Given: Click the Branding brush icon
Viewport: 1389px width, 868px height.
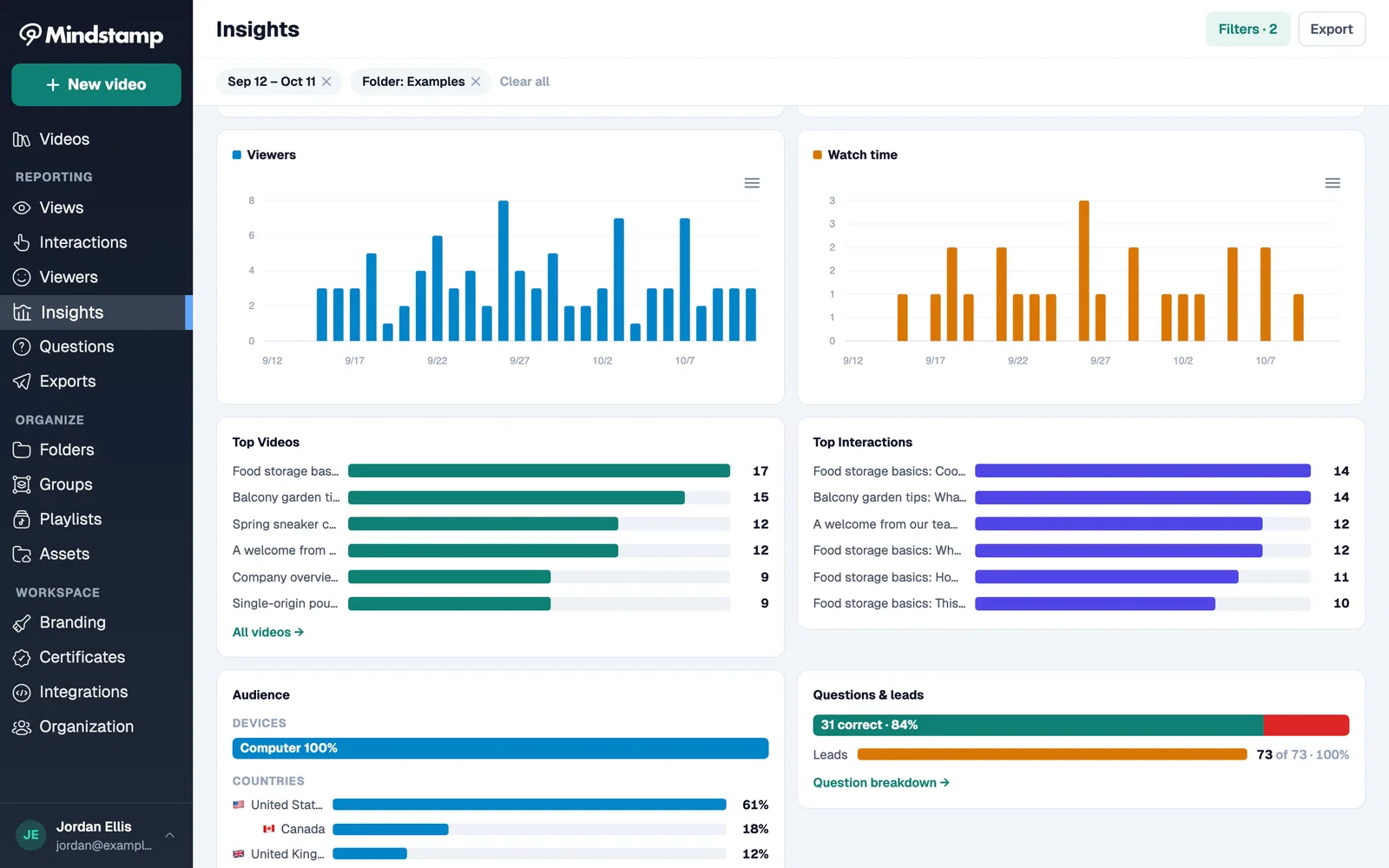Looking at the screenshot, I should click(22, 623).
